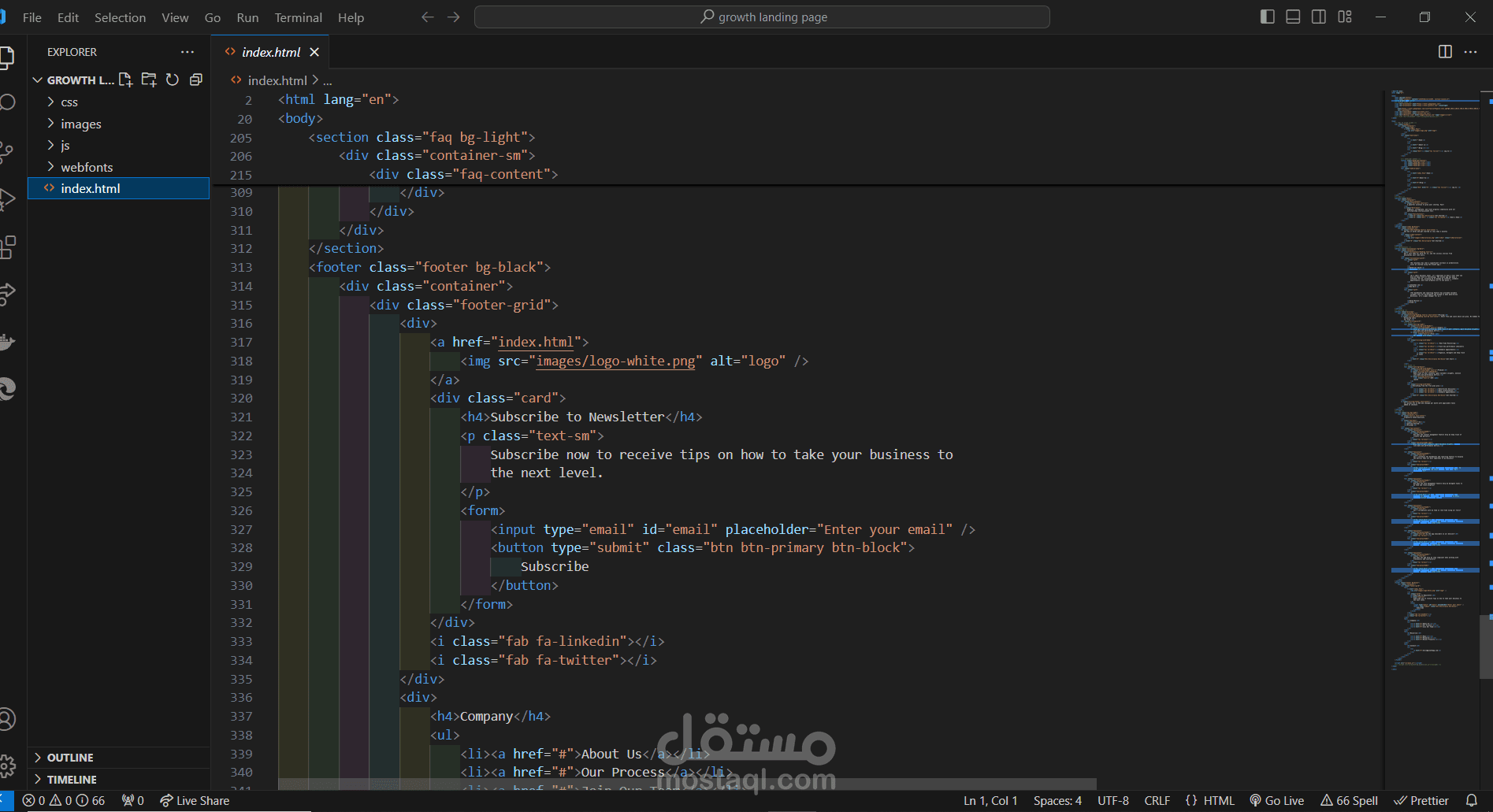Open the Selection menu

pos(120,17)
